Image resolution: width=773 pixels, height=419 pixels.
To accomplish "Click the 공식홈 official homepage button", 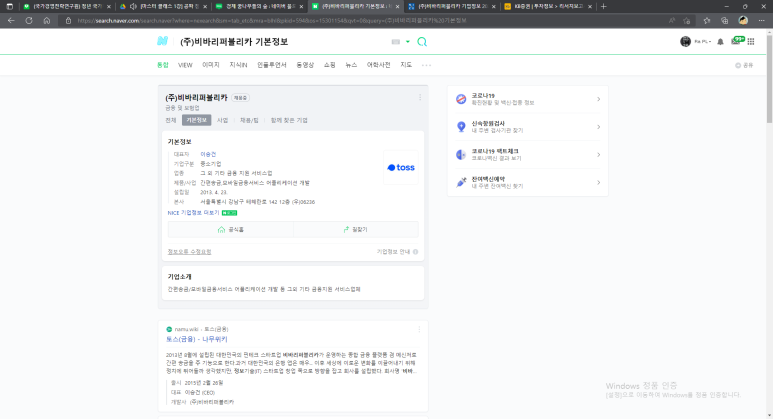I will point(231,230).
